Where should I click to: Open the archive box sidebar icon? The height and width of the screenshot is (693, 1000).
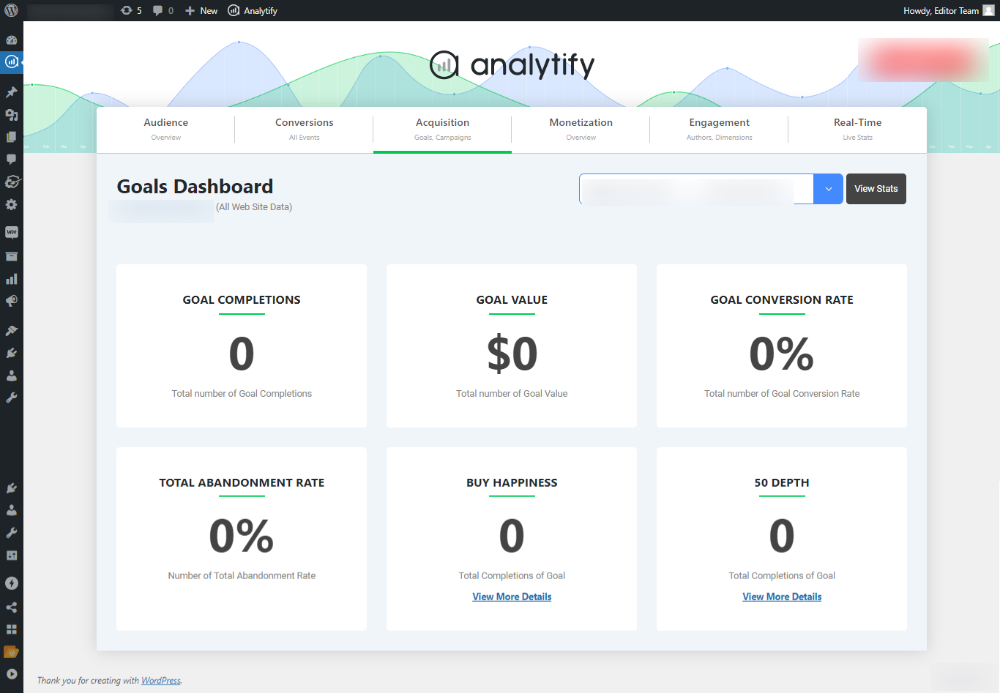pyautogui.click(x=11, y=256)
